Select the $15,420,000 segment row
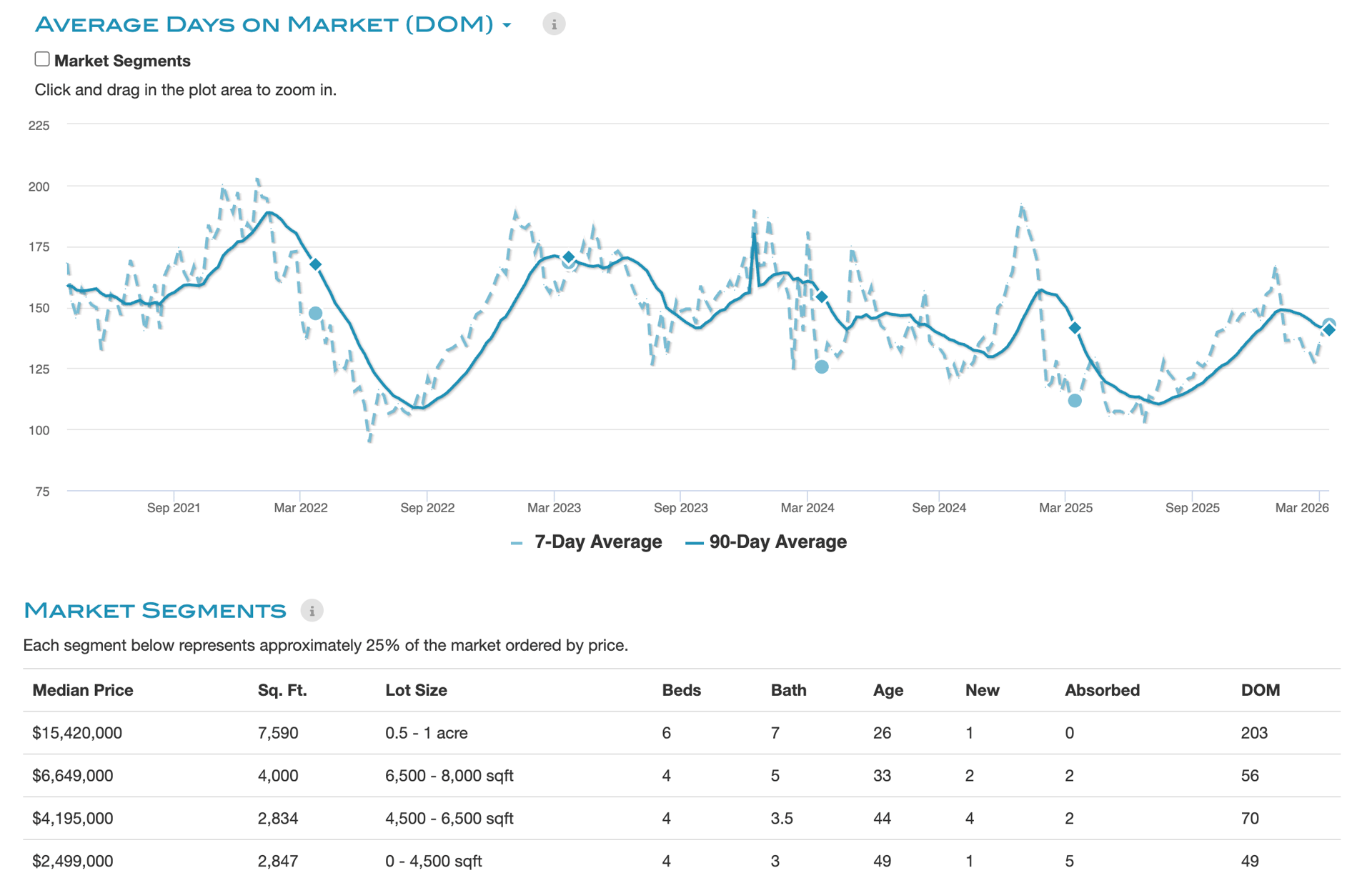This screenshot has height=888, width=1372. pos(77,733)
